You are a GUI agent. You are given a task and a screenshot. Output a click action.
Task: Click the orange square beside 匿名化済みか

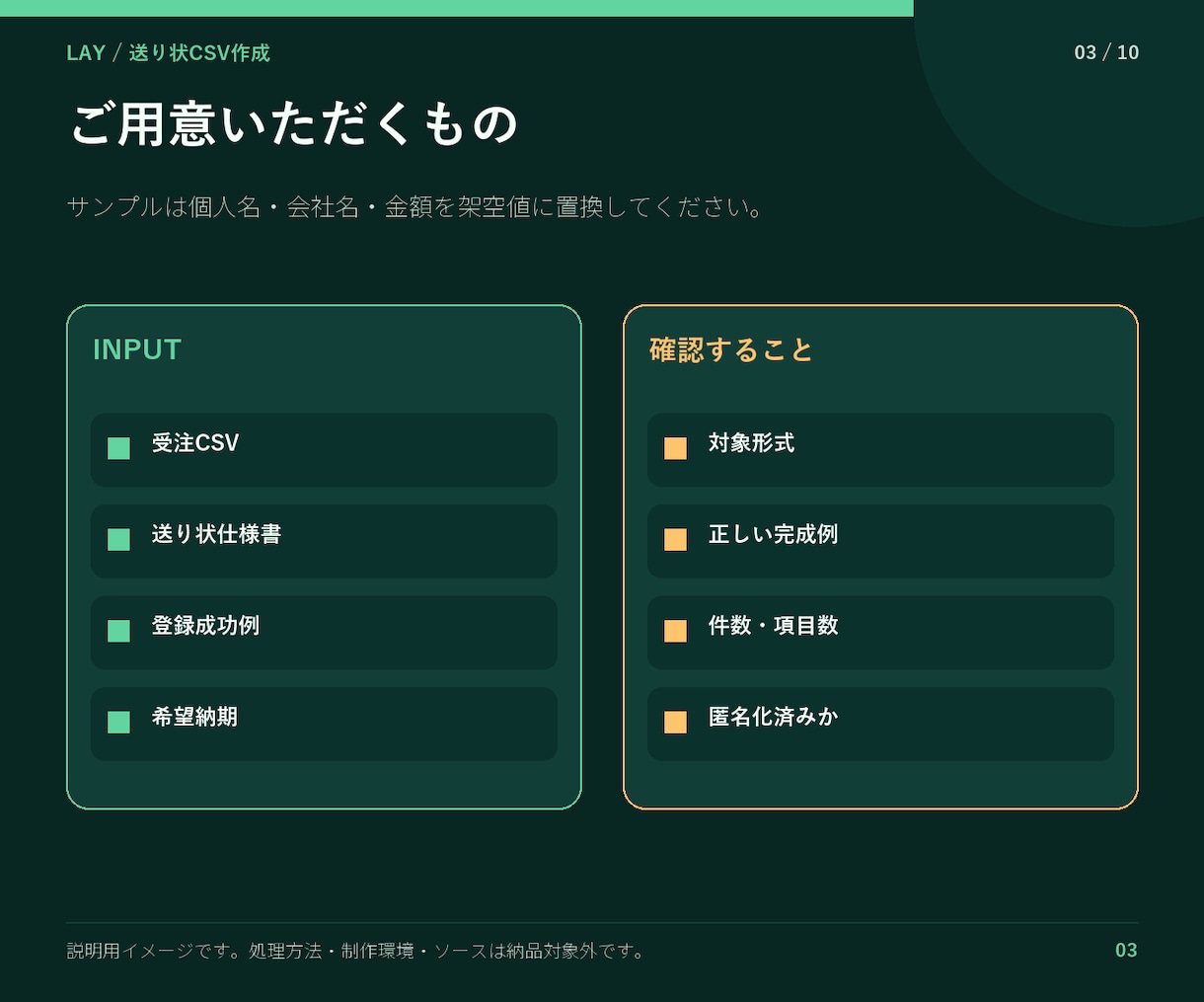675,722
